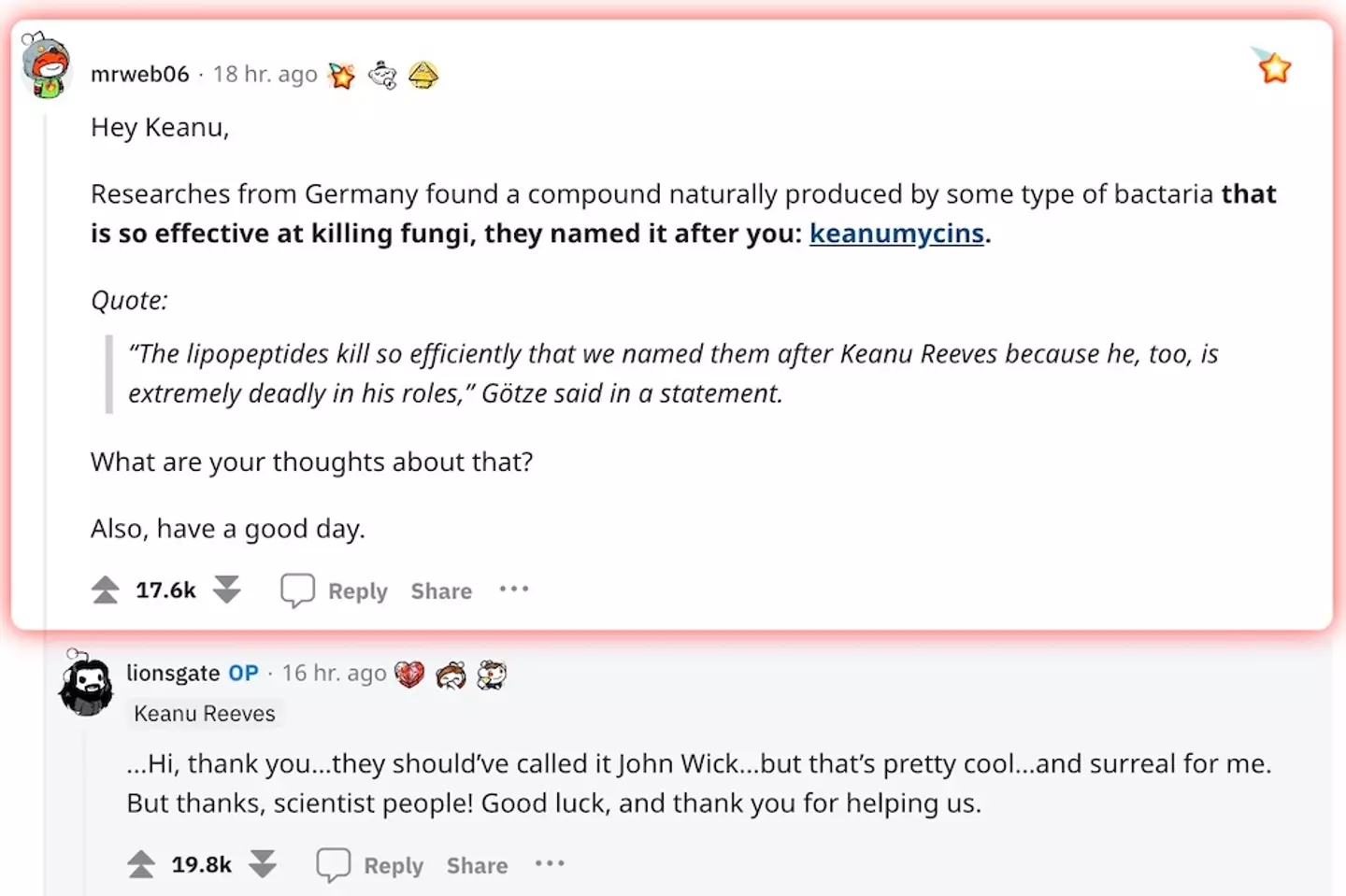Upvote mrweb06's comment

(x=106, y=590)
